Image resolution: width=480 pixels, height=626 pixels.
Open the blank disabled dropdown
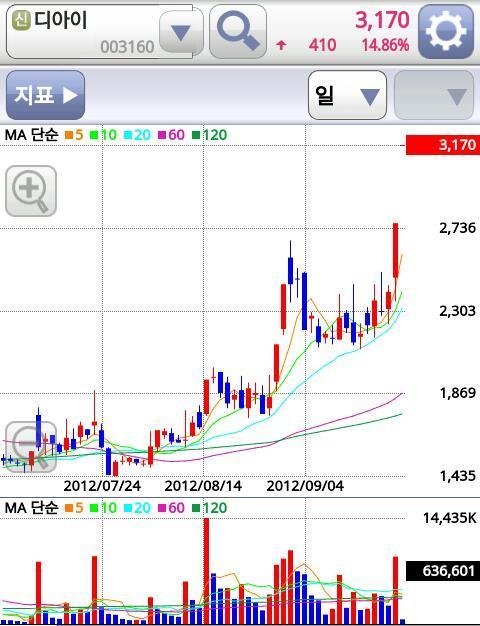(x=434, y=95)
